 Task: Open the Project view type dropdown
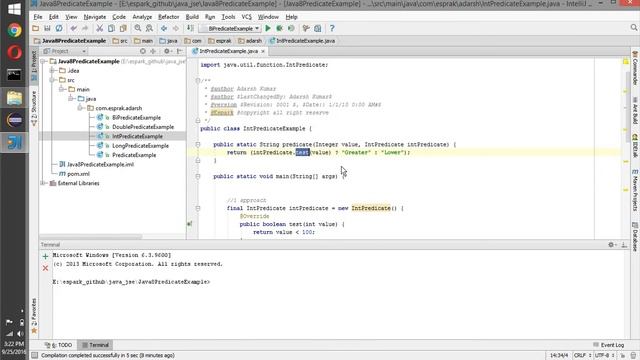64,51
